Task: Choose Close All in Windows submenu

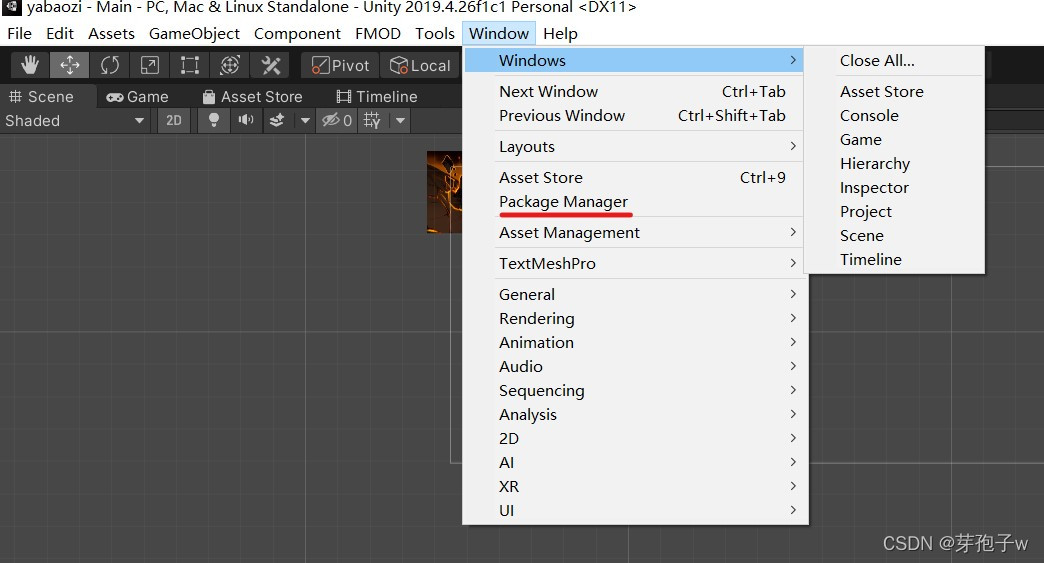Action: click(x=894, y=61)
